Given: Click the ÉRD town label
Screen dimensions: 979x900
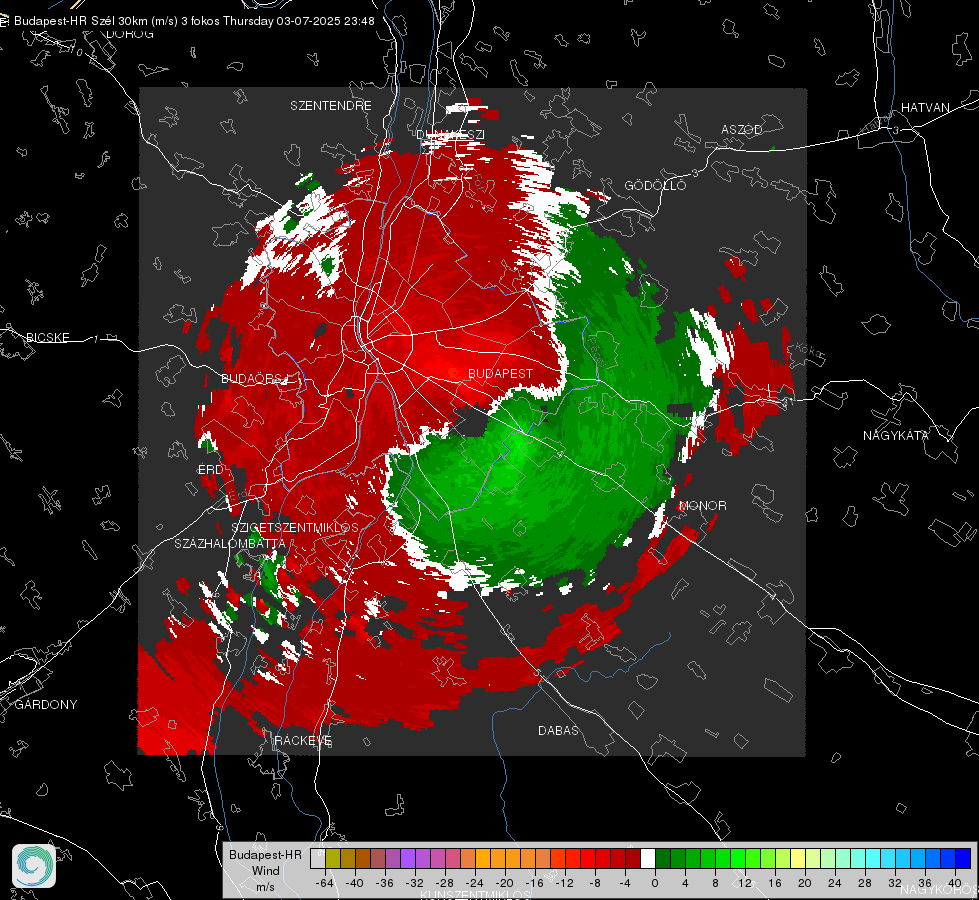Looking at the screenshot, I should (210, 469).
